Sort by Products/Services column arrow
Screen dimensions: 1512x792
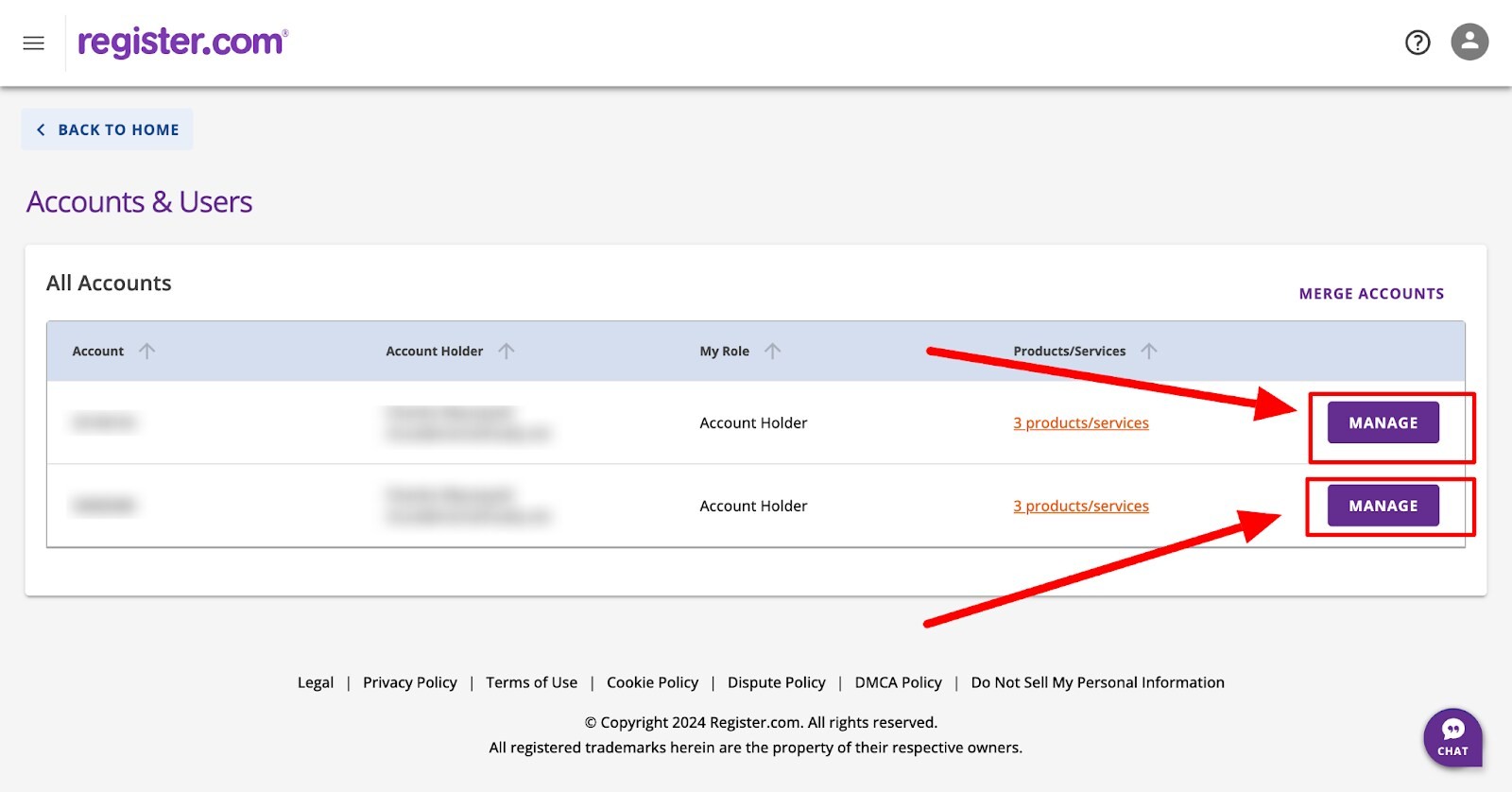(1148, 352)
